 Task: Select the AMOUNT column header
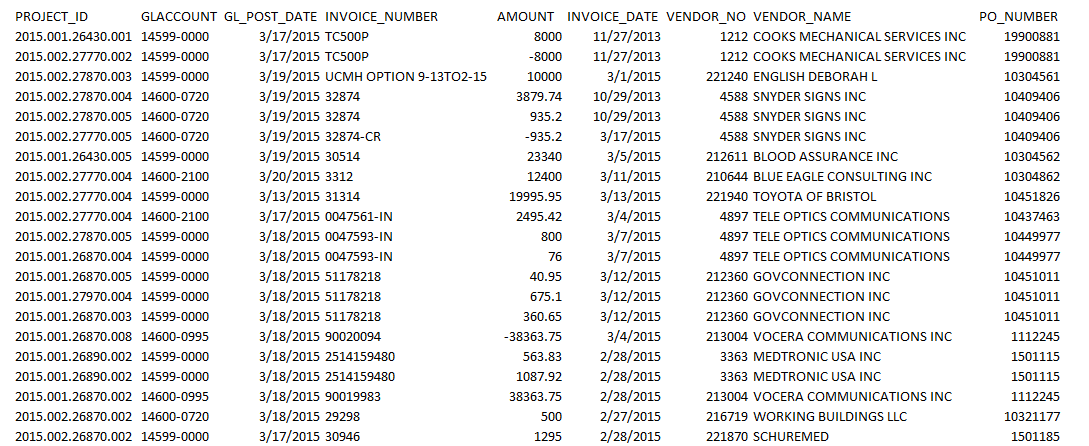pos(526,17)
